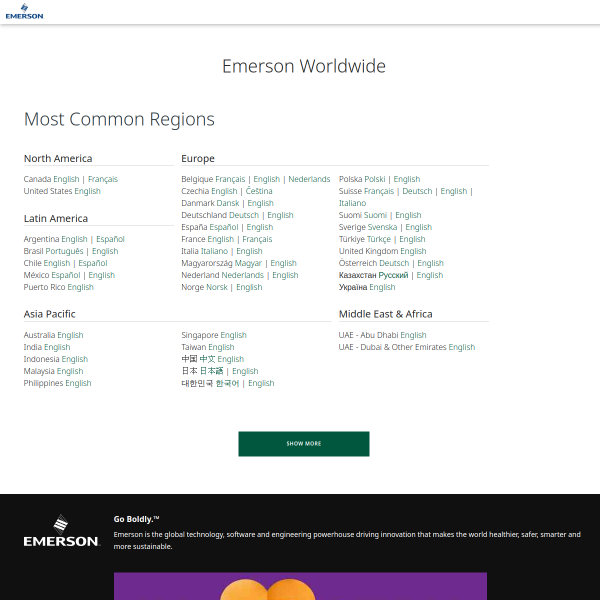
Task: Open Puerto Rico English site
Action: click(80, 287)
